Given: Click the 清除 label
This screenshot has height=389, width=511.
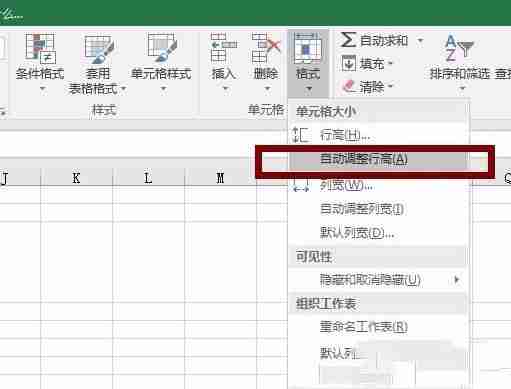Looking at the screenshot, I should (x=372, y=87).
